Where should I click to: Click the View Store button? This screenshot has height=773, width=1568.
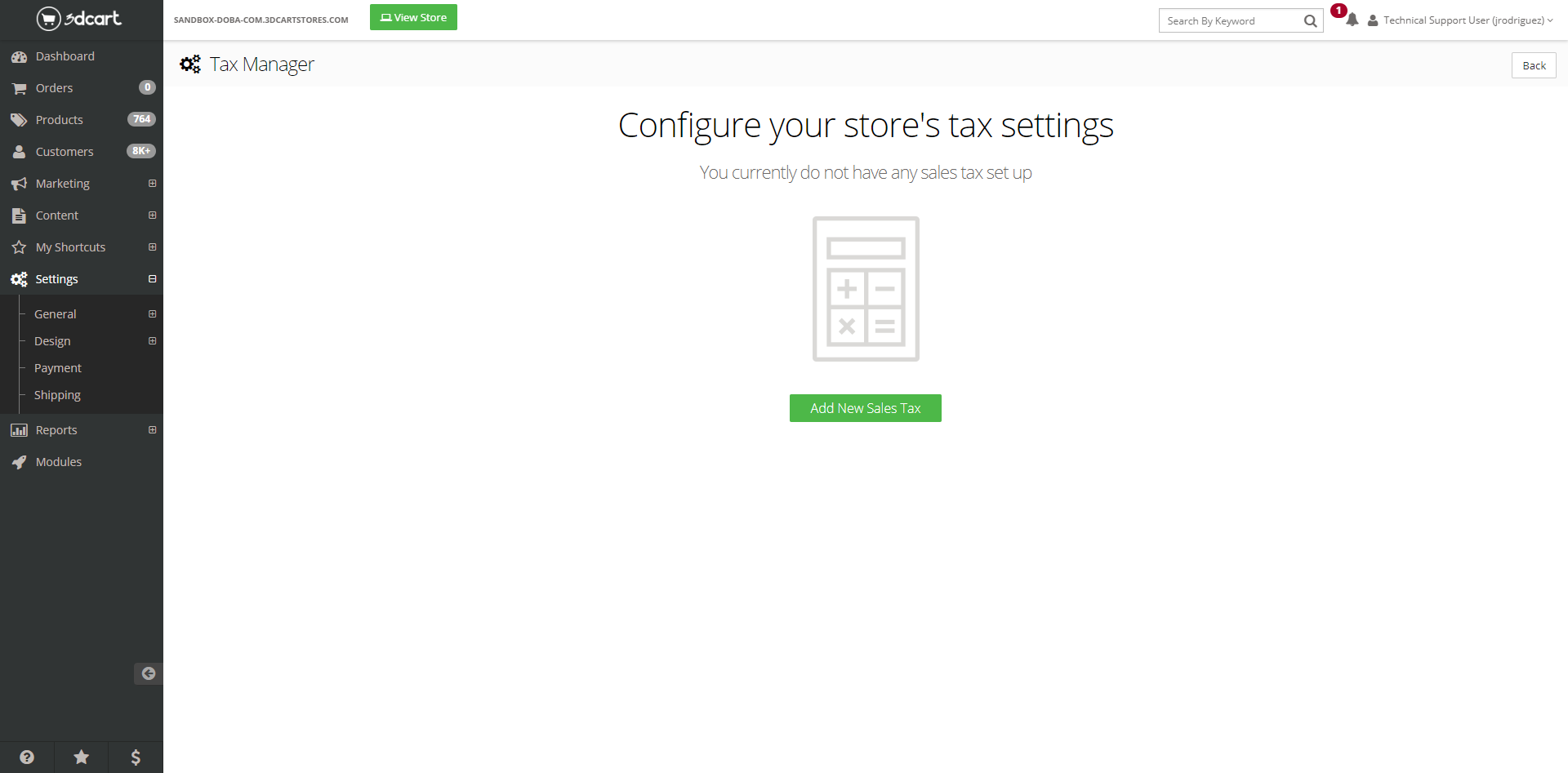pos(413,17)
